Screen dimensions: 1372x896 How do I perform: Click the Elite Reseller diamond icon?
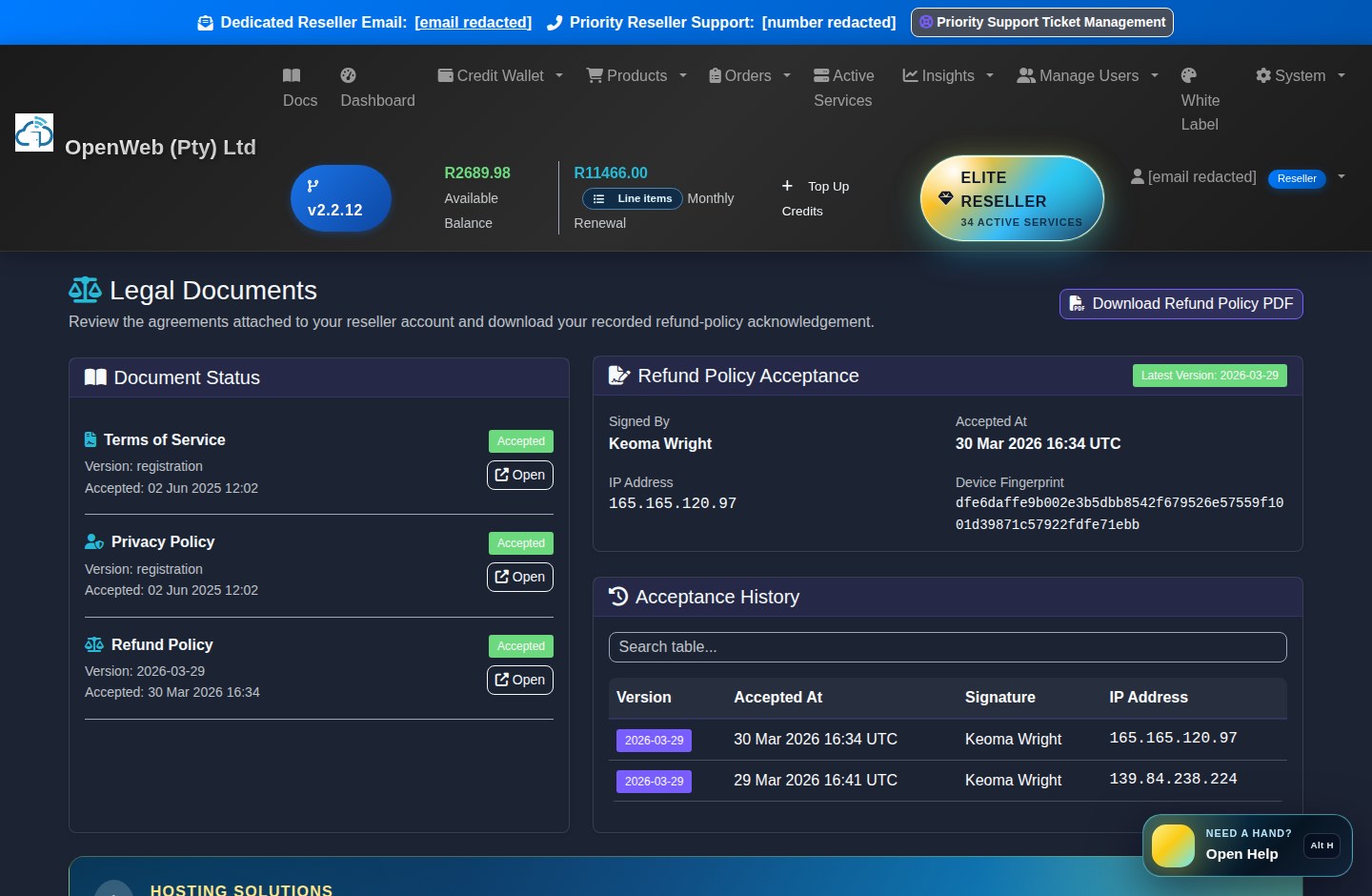point(945,198)
